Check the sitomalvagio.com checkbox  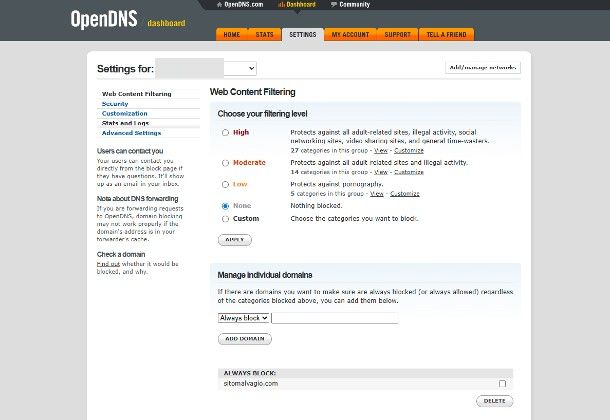503,383
